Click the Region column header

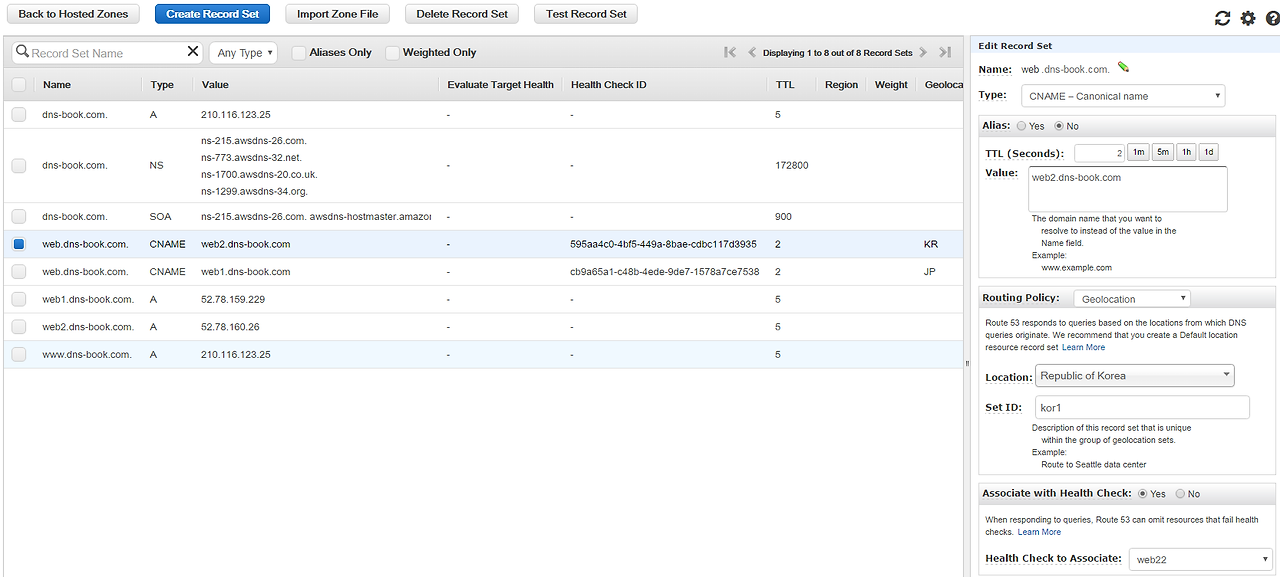pyautogui.click(x=841, y=85)
